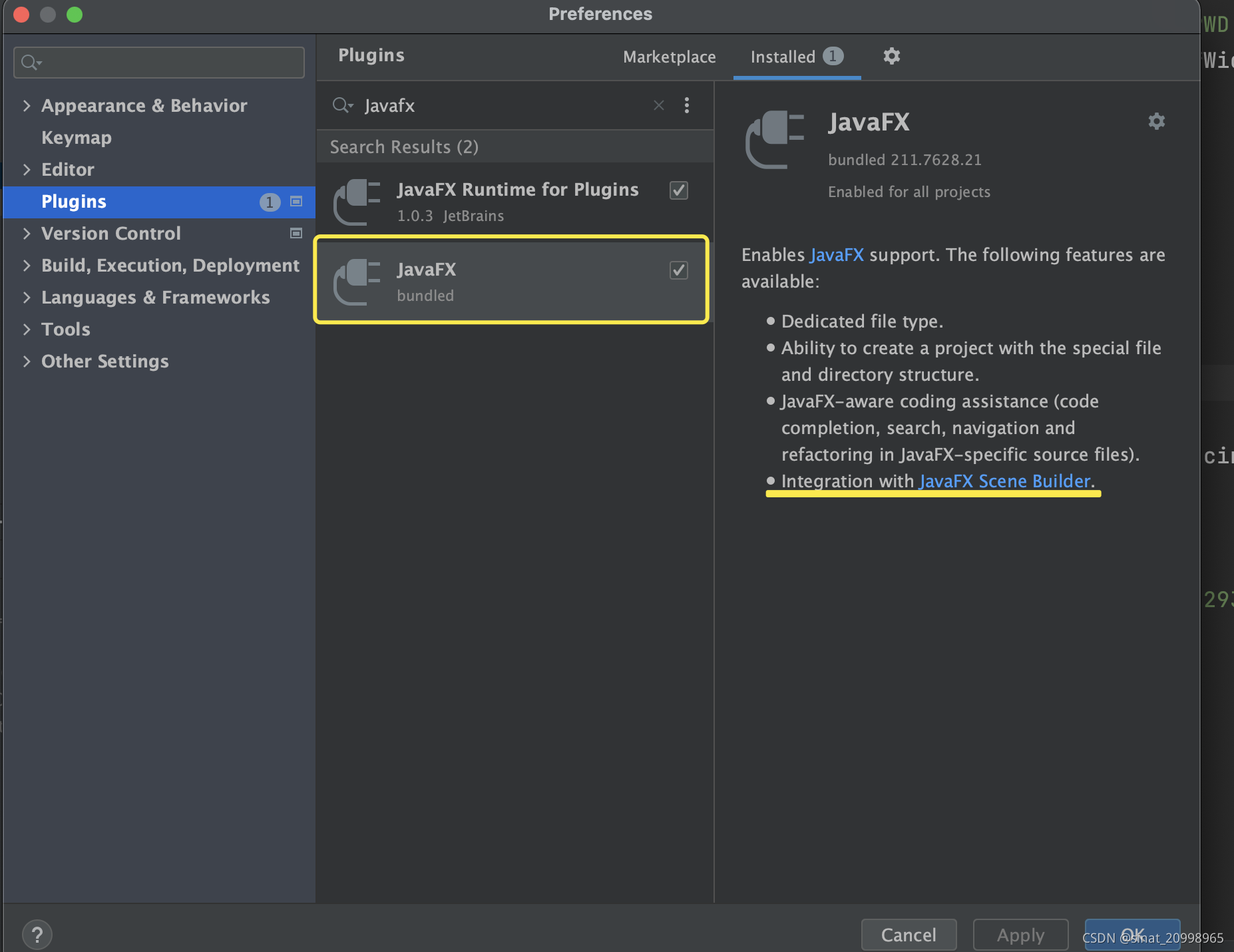Viewport: 1234px width, 952px height.
Task: Click the Apply button
Action: coord(1020,935)
